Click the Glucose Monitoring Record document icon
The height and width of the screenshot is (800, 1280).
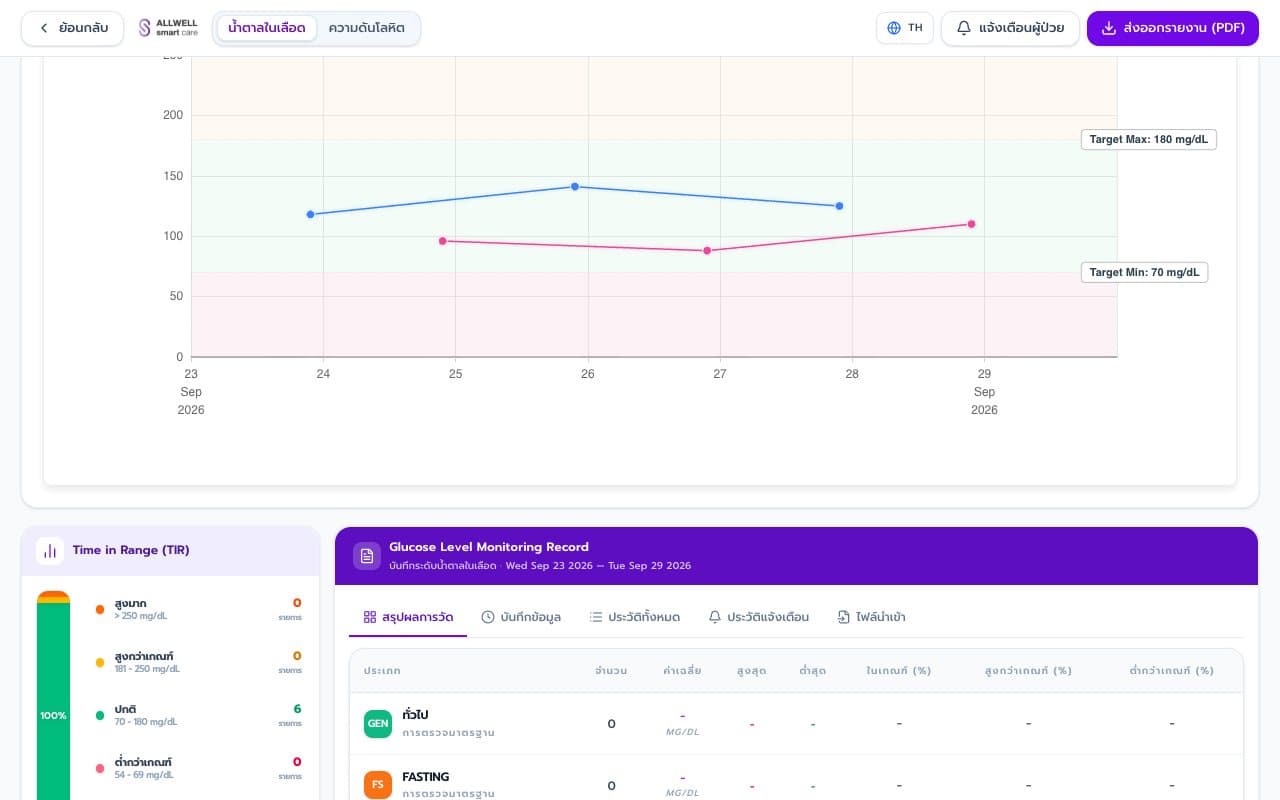coord(367,556)
